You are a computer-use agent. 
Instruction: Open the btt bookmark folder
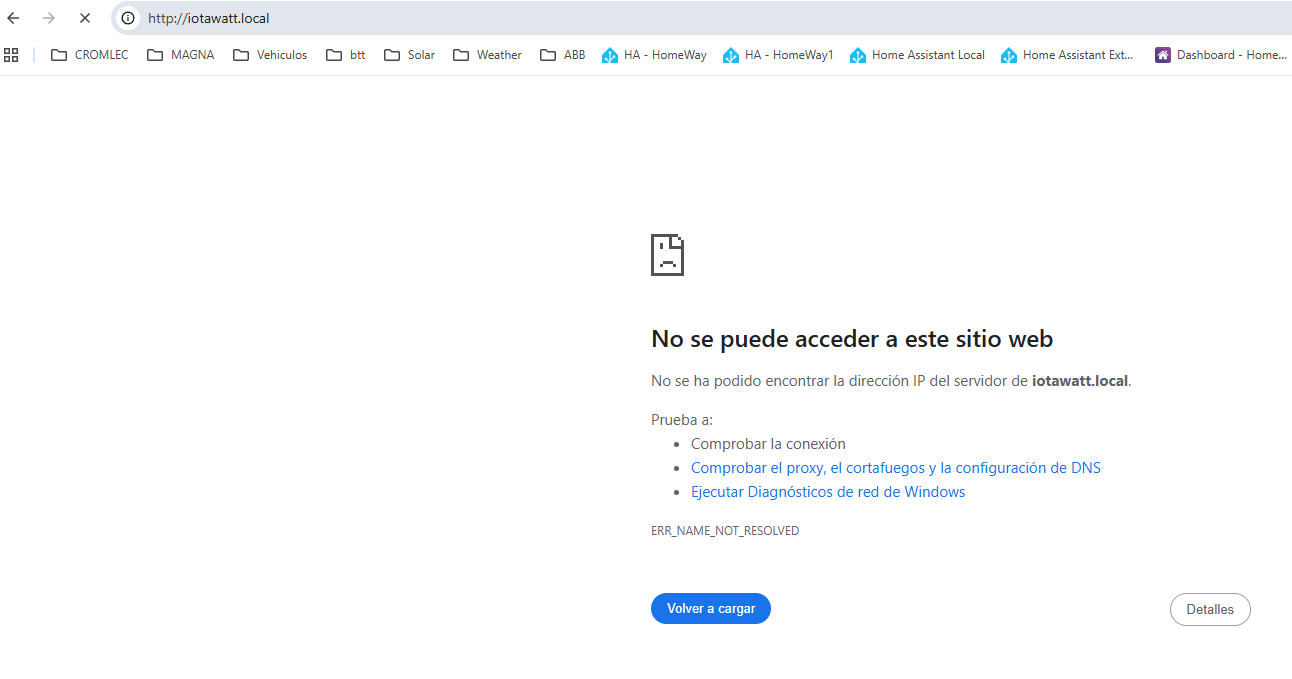[346, 55]
